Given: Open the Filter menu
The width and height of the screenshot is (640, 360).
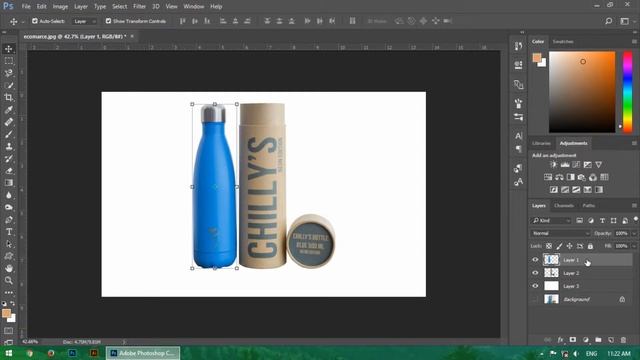Looking at the screenshot, I should [x=139, y=7].
